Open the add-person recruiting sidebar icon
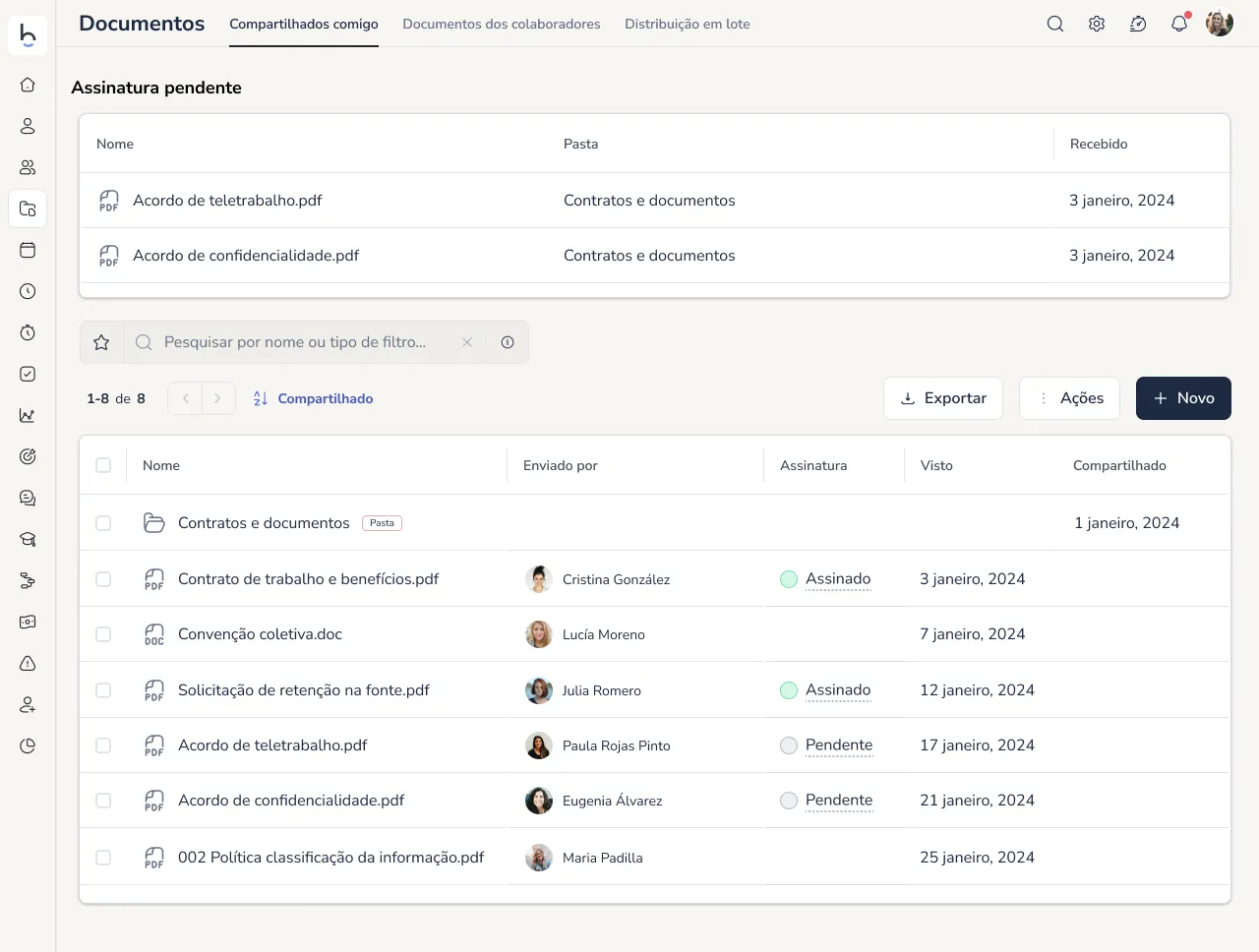Image resolution: width=1259 pixels, height=952 pixels. tap(28, 704)
